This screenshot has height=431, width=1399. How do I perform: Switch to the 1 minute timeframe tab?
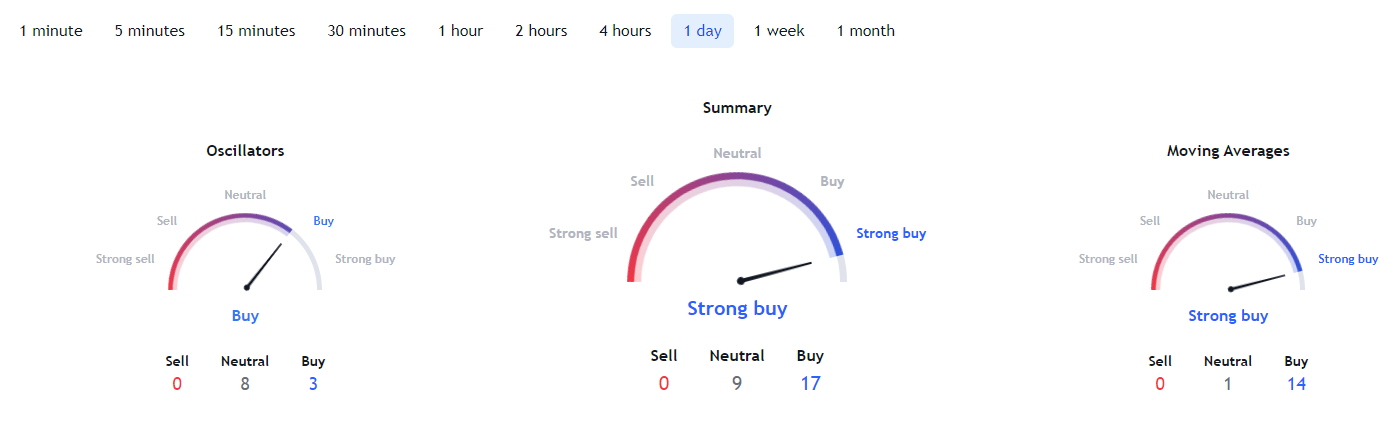(51, 31)
